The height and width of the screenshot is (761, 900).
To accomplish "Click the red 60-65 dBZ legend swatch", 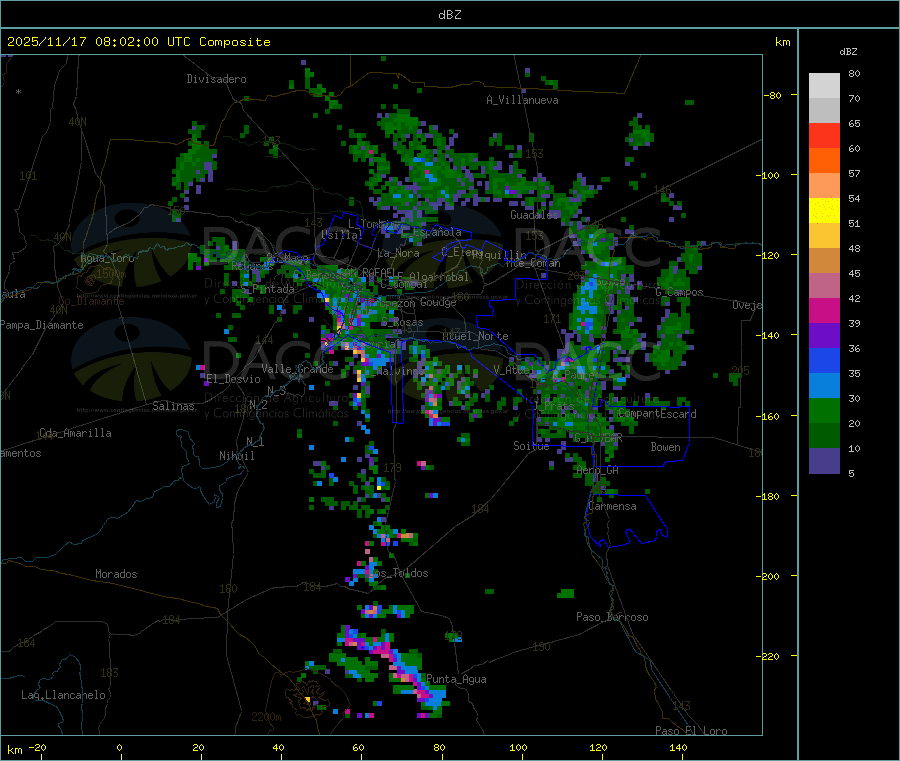I will pyautogui.click(x=824, y=135).
